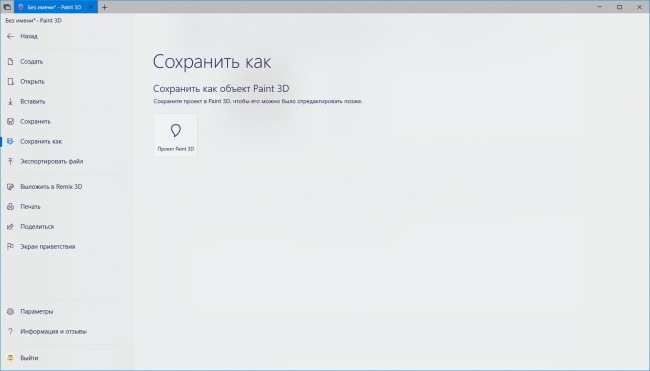
Task: Close the Paint 3D window
Action: [639, 7]
